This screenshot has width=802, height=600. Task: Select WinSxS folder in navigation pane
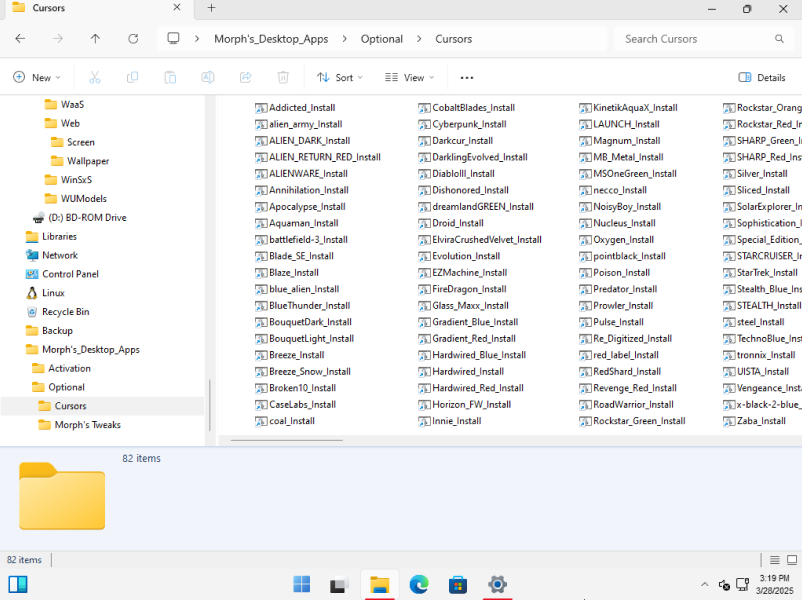tap(76, 180)
